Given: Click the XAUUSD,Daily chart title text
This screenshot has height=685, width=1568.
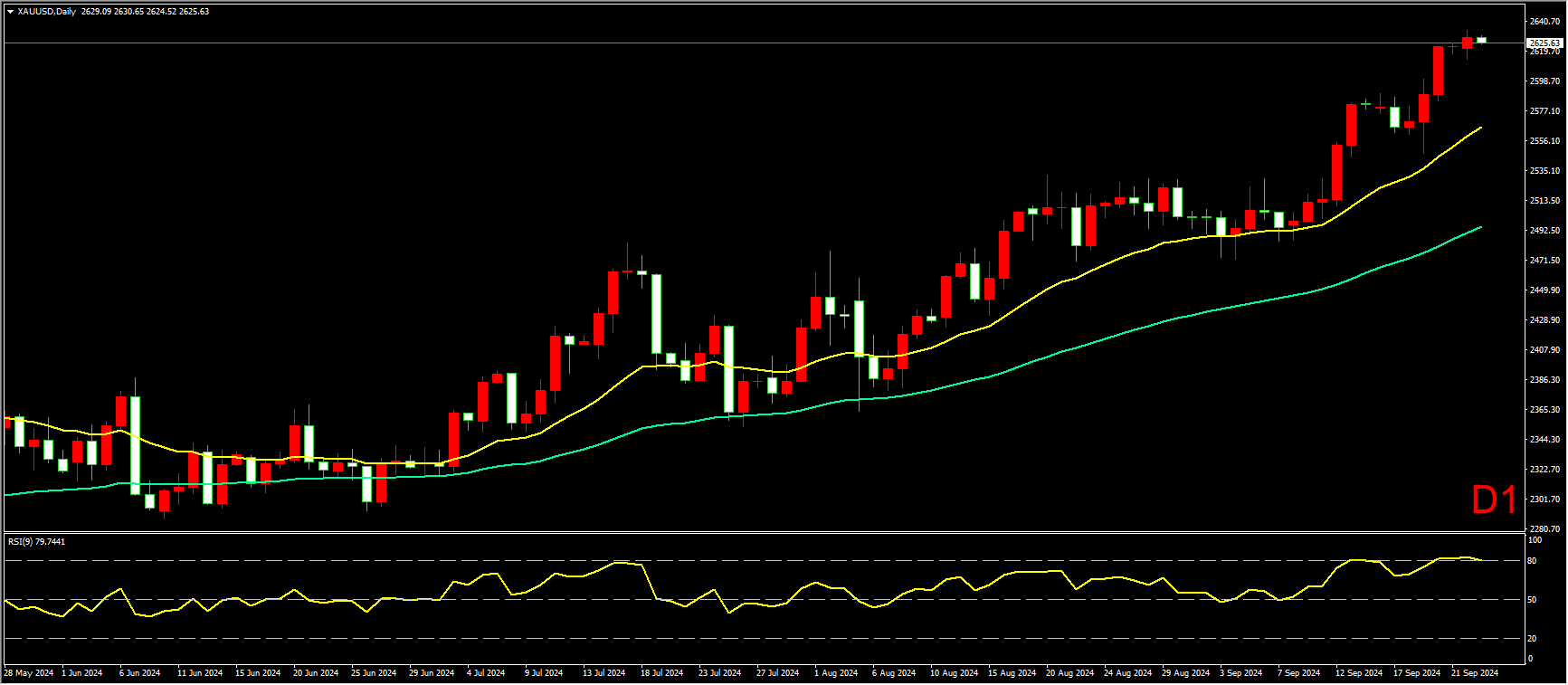Looking at the screenshot, I should (x=47, y=12).
